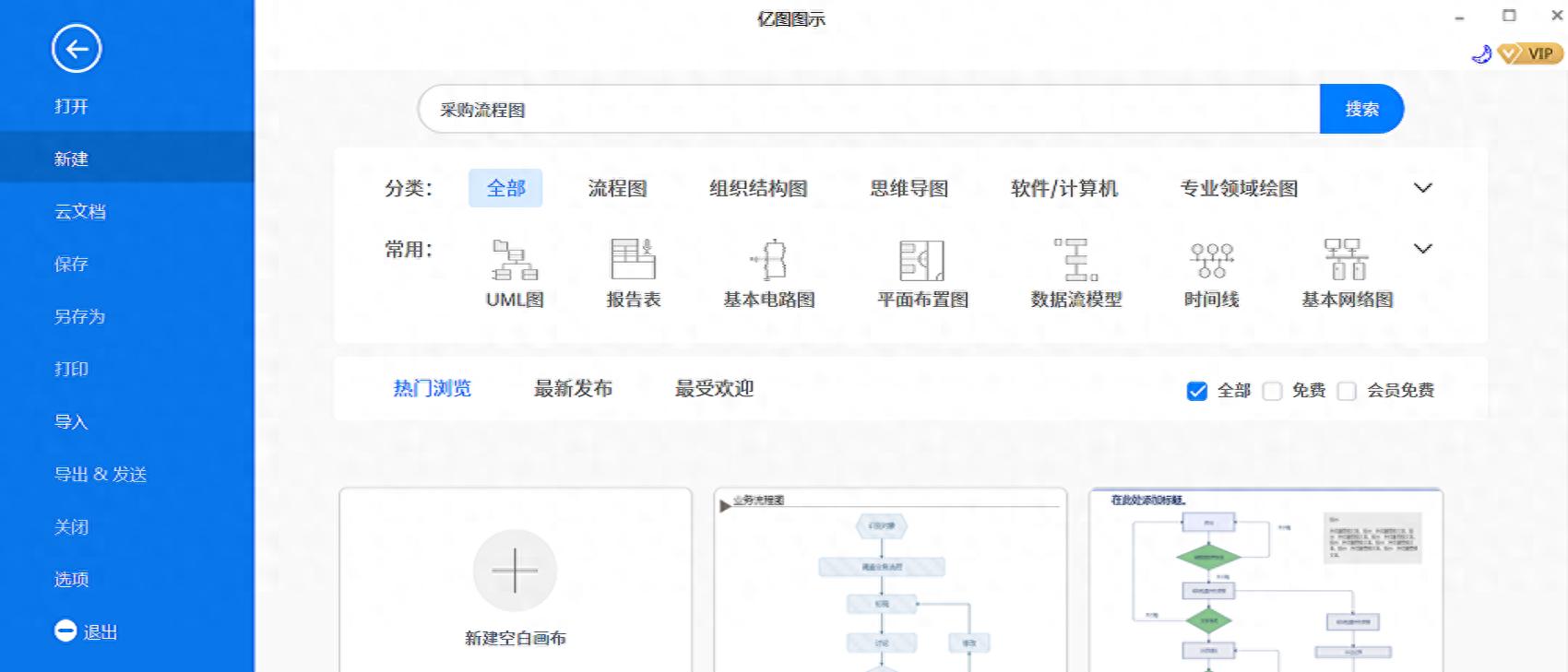Click the back arrow icon

tap(77, 49)
